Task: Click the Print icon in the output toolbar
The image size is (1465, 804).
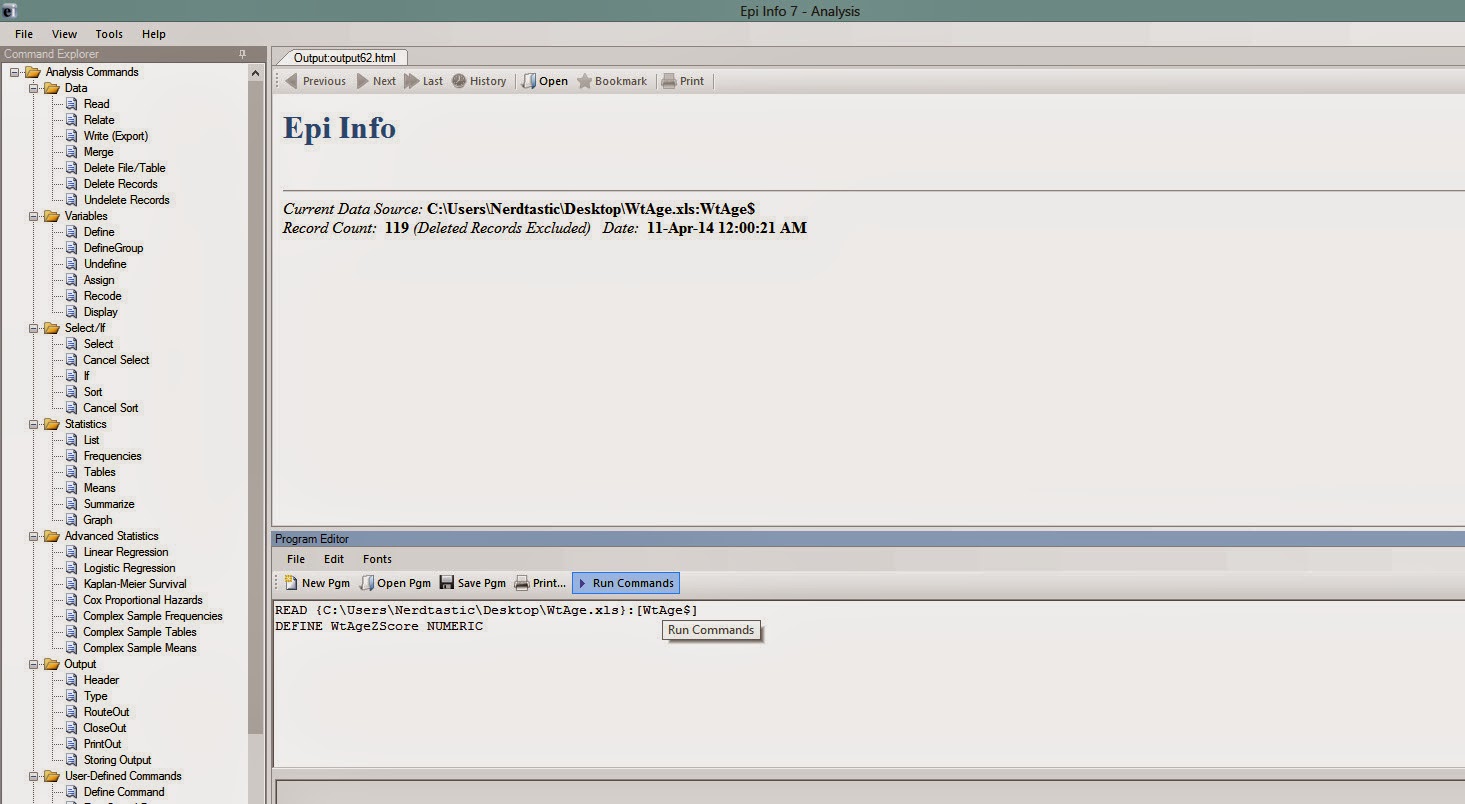Action: point(668,81)
